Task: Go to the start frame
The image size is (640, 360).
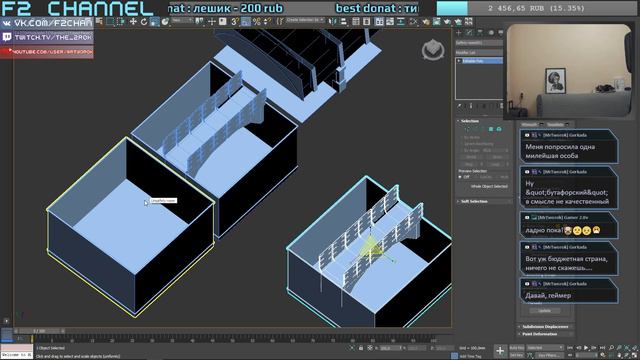Action: tap(571, 348)
